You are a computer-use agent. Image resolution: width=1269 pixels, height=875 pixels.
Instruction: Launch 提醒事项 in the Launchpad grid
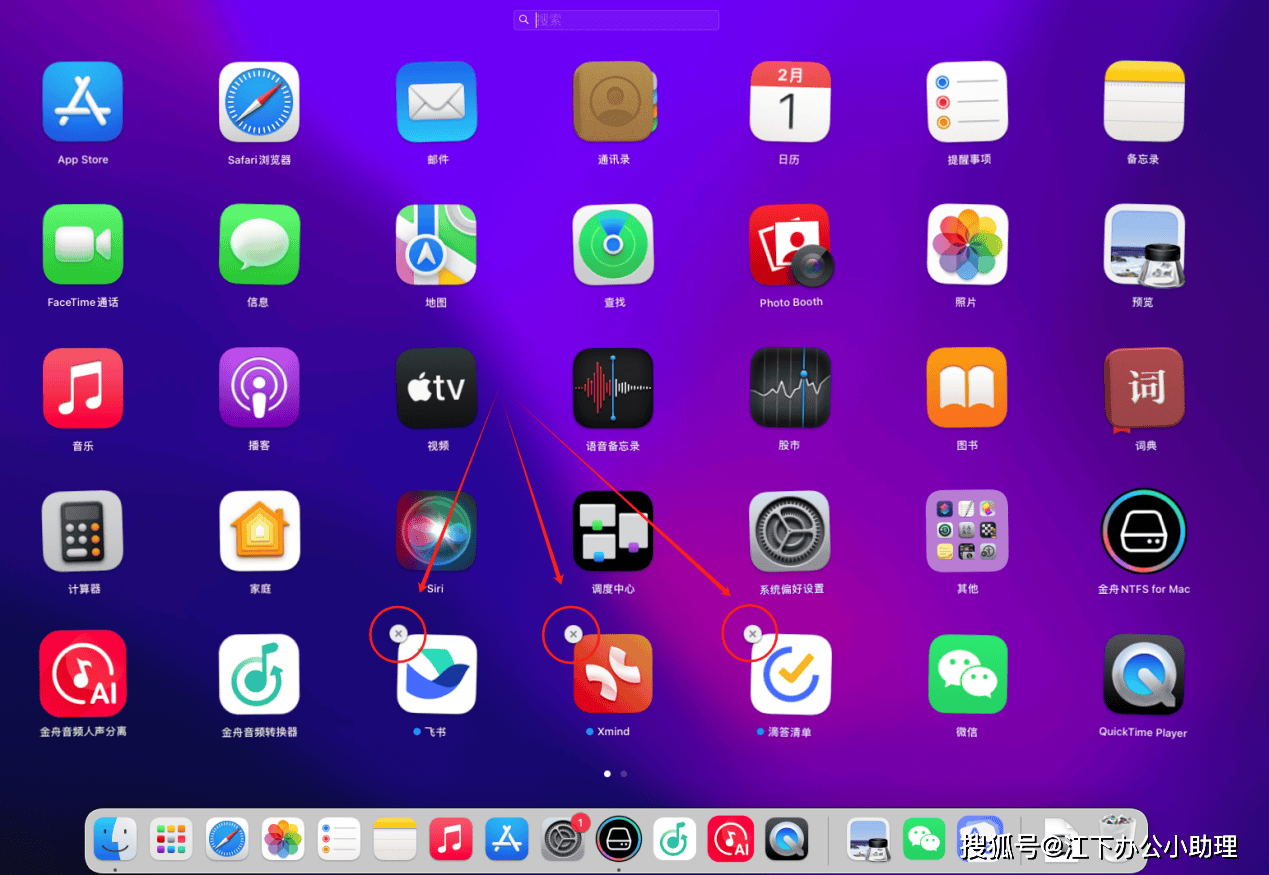click(x=967, y=102)
